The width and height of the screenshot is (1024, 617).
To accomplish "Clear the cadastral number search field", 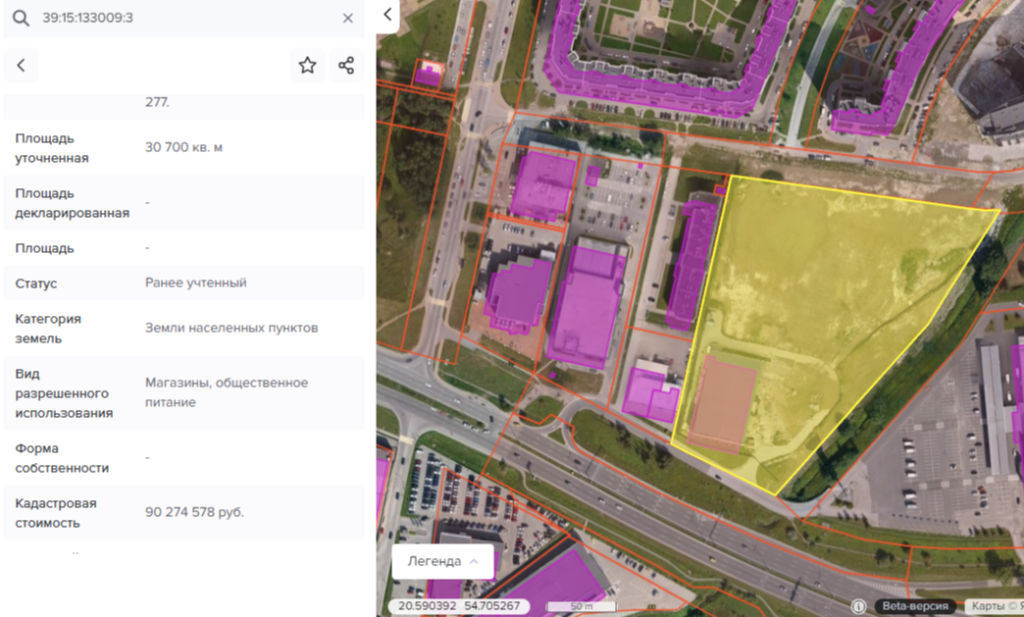I will pyautogui.click(x=348, y=18).
